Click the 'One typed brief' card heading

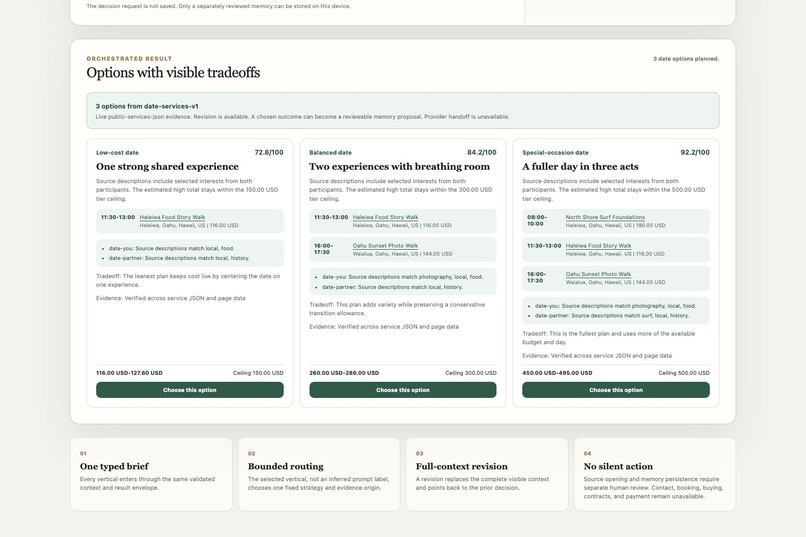pyautogui.click(x=114, y=466)
